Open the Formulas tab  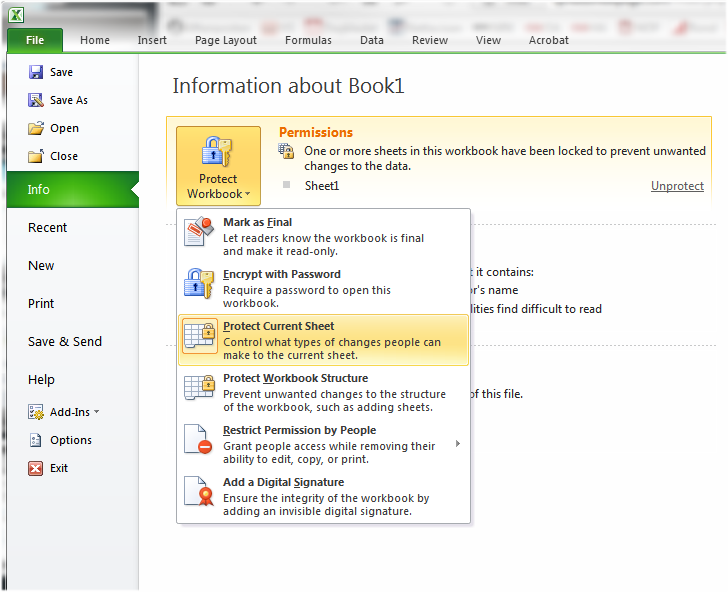point(308,40)
